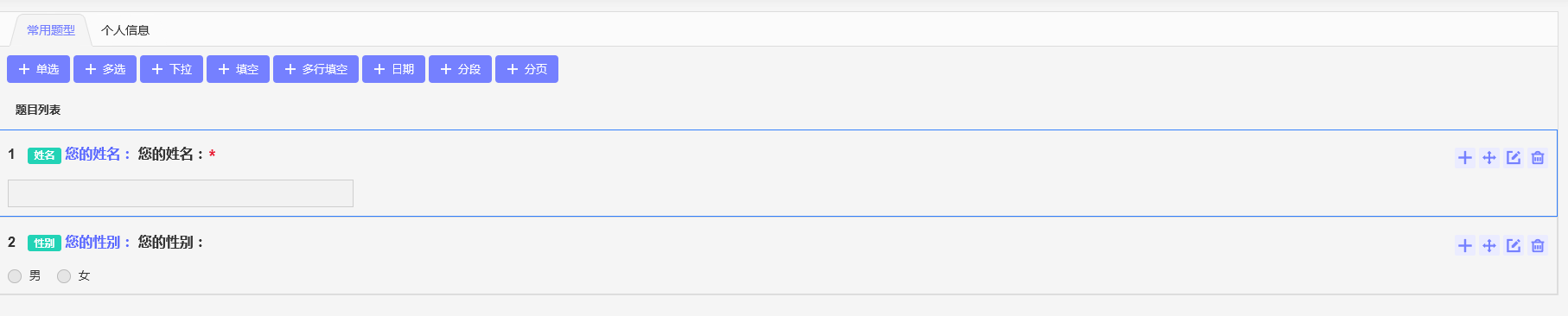The height and width of the screenshot is (316, 1568).
Task: Select the 女 radio option
Action: 64,276
